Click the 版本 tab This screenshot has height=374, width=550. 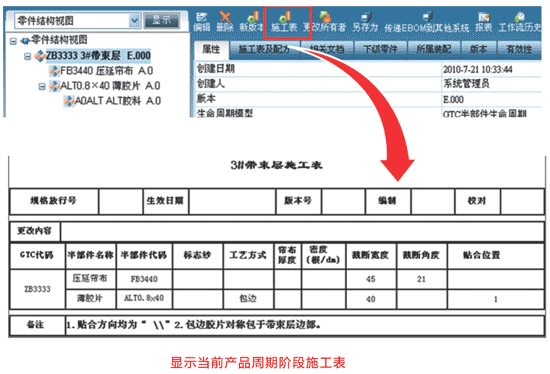pos(478,49)
